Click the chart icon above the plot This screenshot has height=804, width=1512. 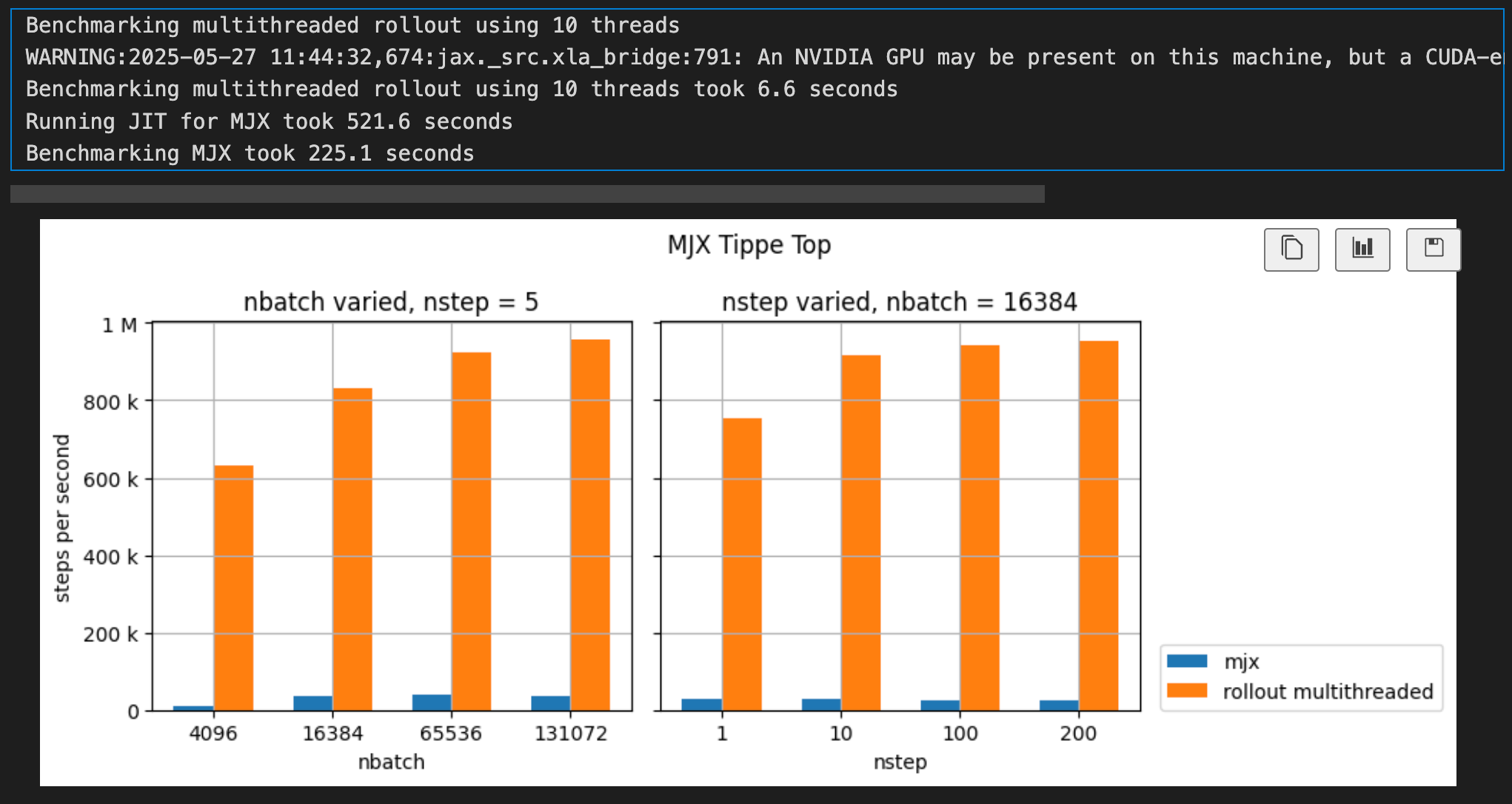click(1362, 249)
